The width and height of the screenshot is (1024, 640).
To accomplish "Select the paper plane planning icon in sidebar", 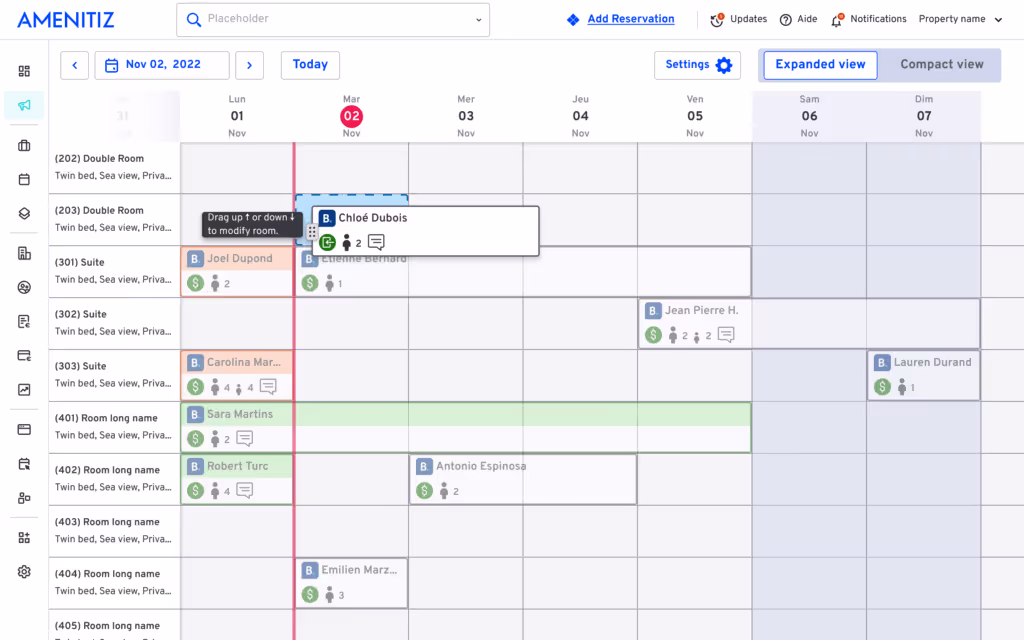I will [x=22, y=106].
